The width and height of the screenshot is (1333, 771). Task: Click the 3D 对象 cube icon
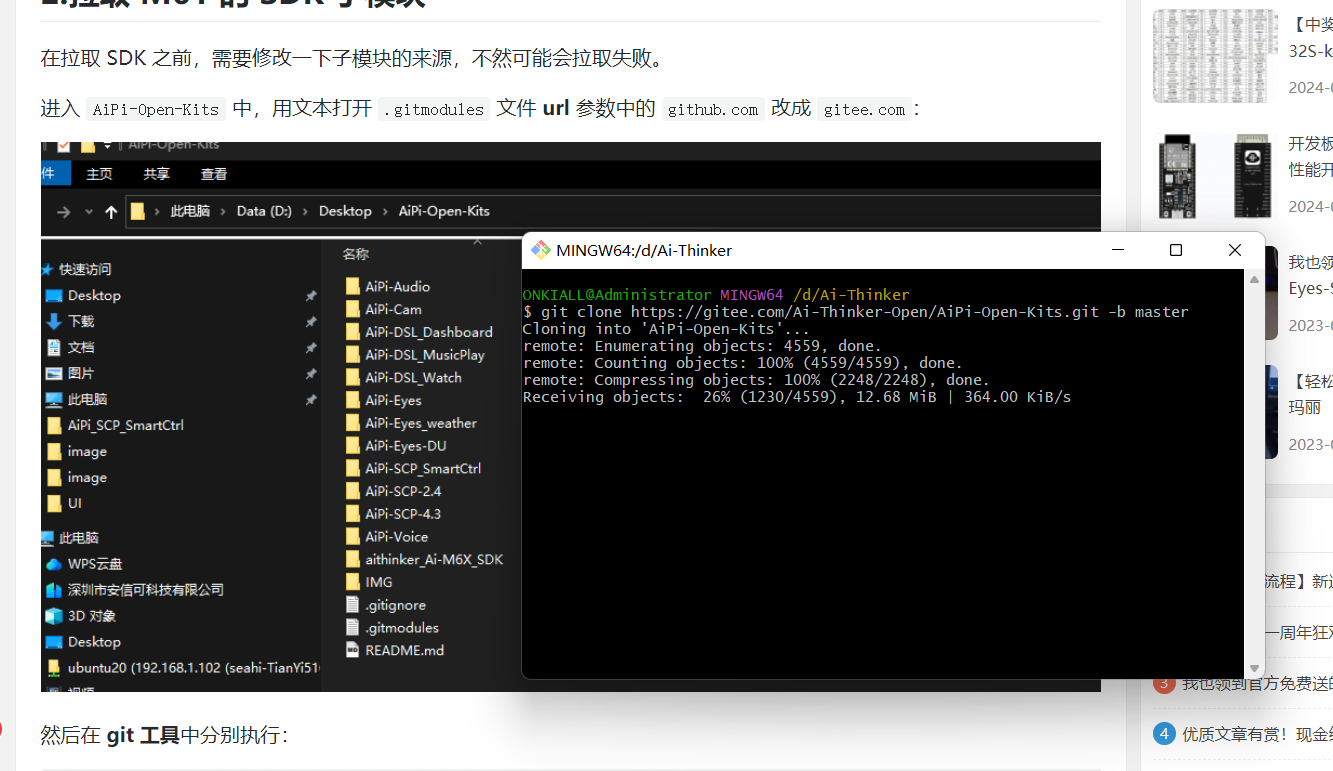[x=54, y=616]
